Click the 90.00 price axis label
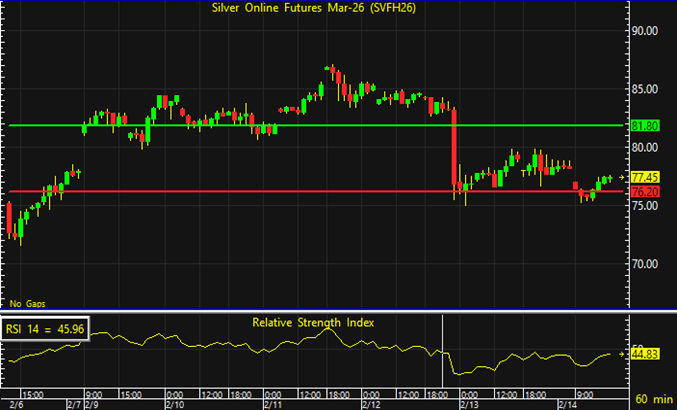677x410 pixels. pyautogui.click(x=646, y=30)
